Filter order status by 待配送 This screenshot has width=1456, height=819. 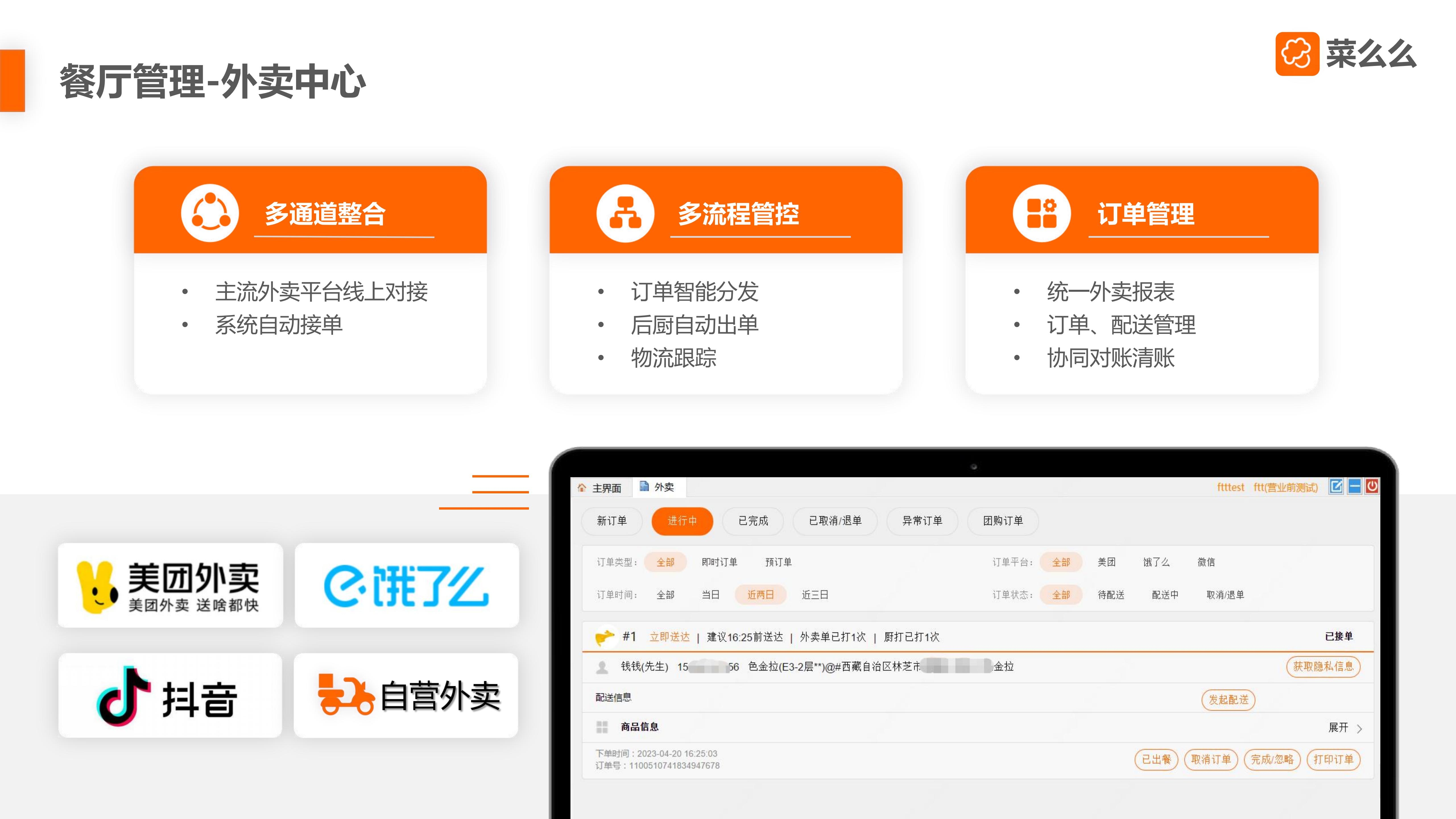tap(1111, 595)
